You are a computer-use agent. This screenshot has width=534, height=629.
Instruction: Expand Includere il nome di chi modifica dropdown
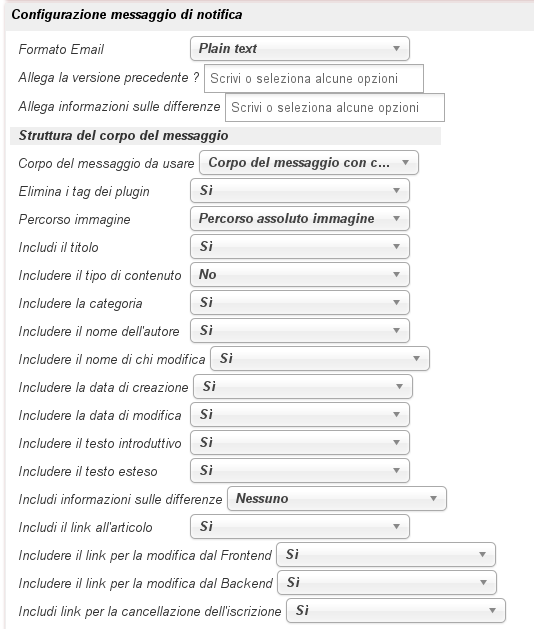pyautogui.click(x=320, y=359)
